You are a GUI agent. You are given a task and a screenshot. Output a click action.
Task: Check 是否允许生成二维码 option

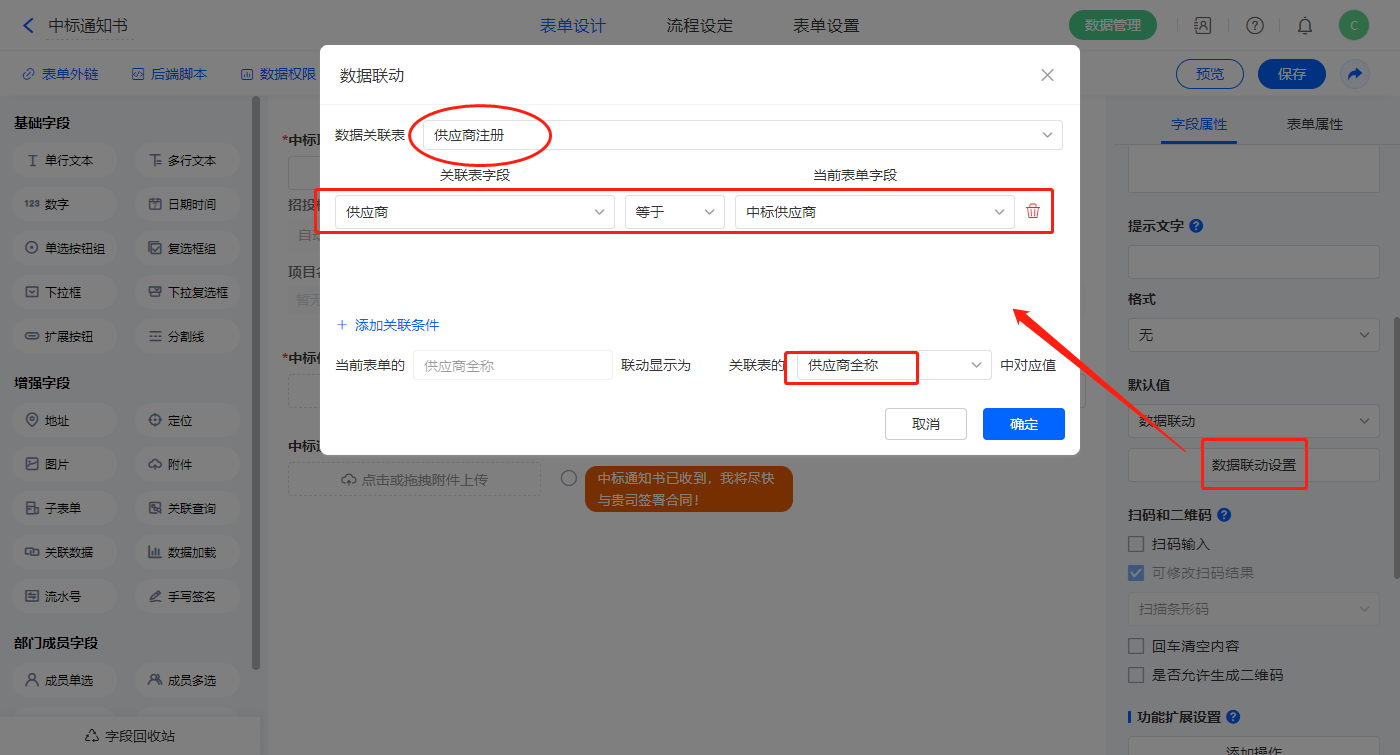pos(1136,675)
